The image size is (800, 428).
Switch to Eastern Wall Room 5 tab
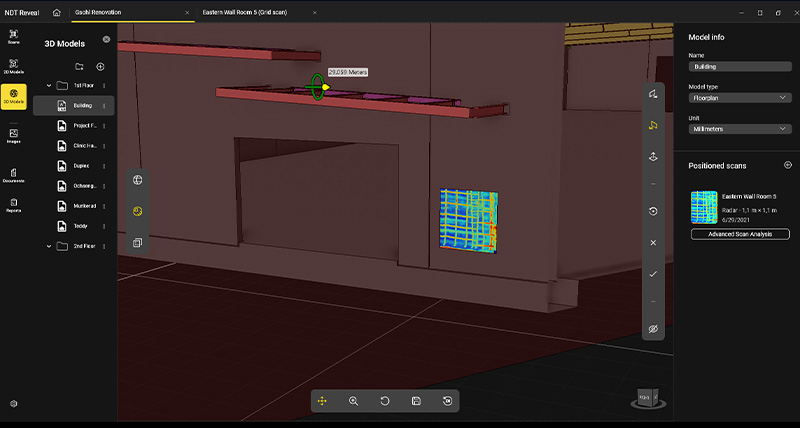coord(243,12)
